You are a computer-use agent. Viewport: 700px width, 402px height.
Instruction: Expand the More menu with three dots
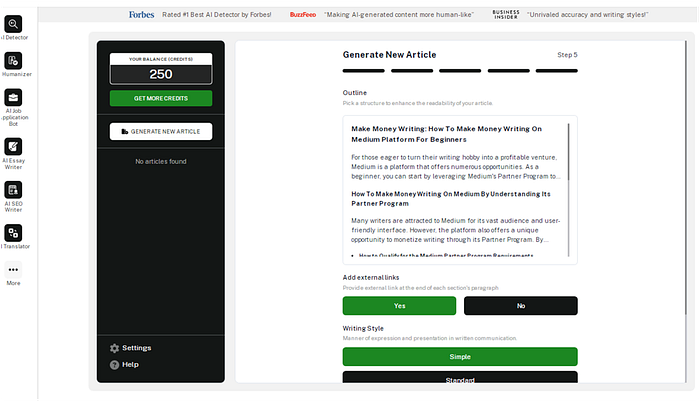[13, 269]
